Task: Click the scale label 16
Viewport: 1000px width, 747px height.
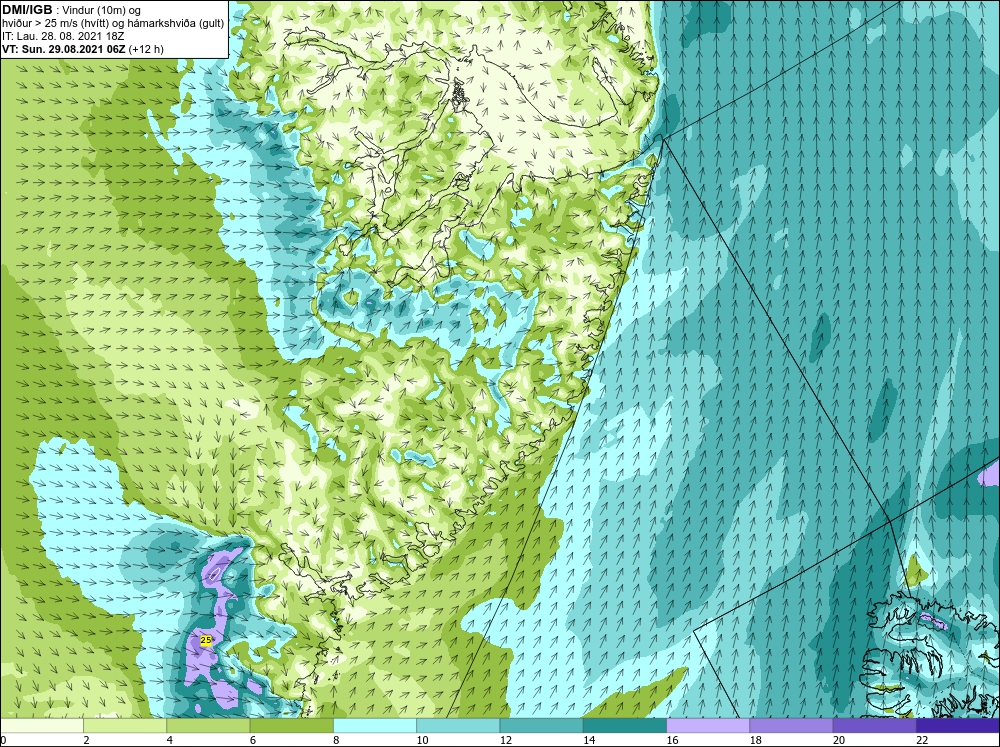Action: [672, 740]
